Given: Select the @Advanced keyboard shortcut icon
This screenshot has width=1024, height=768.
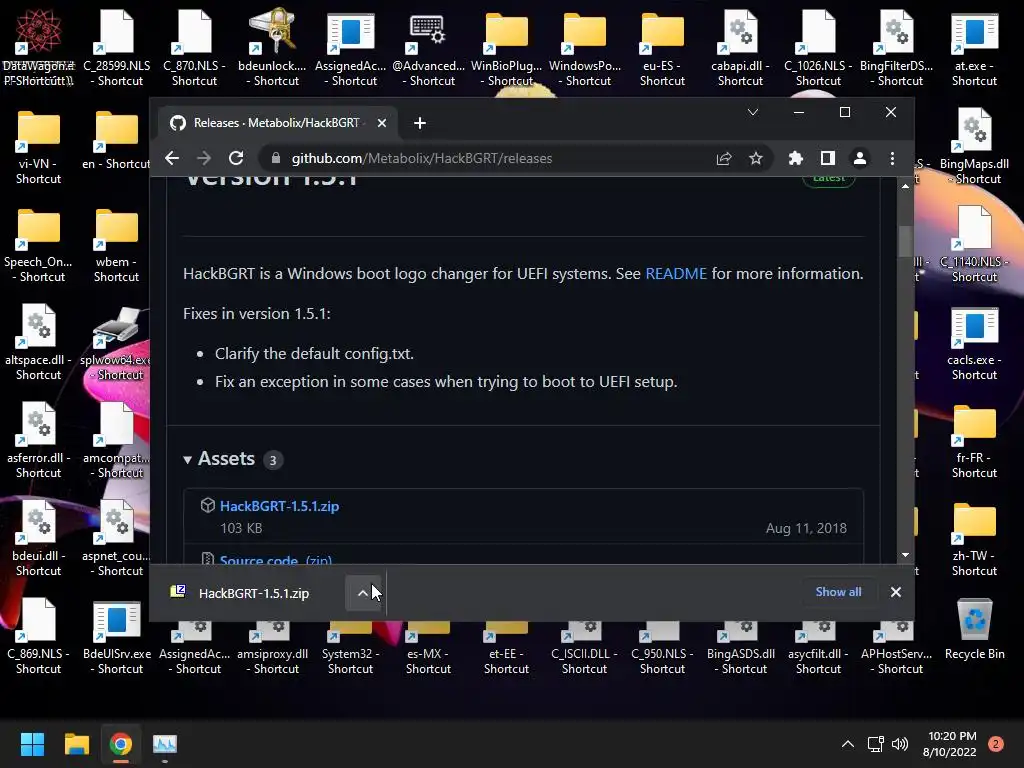Looking at the screenshot, I should (x=428, y=48).
